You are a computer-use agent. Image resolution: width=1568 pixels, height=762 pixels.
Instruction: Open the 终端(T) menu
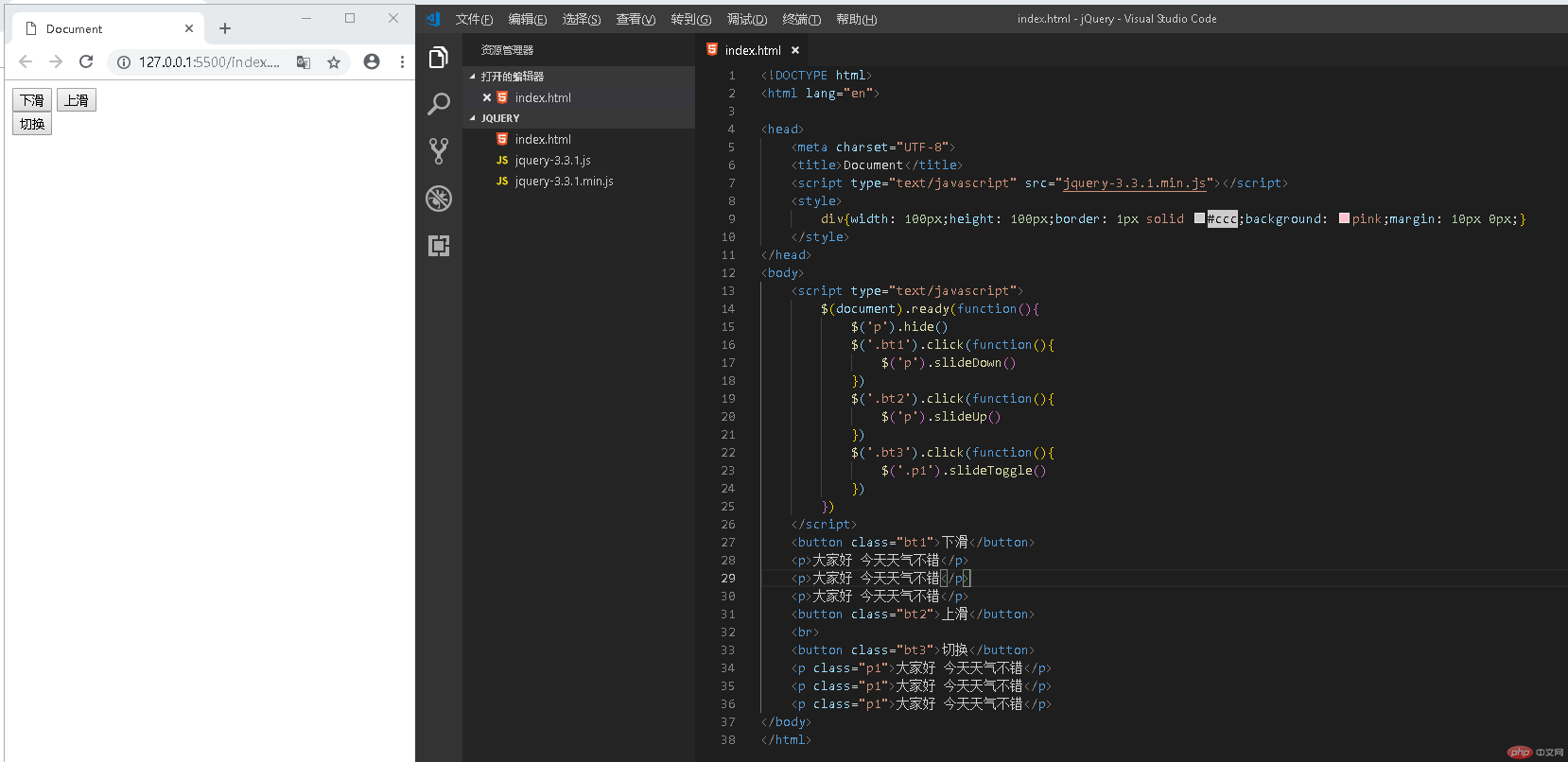(802, 19)
